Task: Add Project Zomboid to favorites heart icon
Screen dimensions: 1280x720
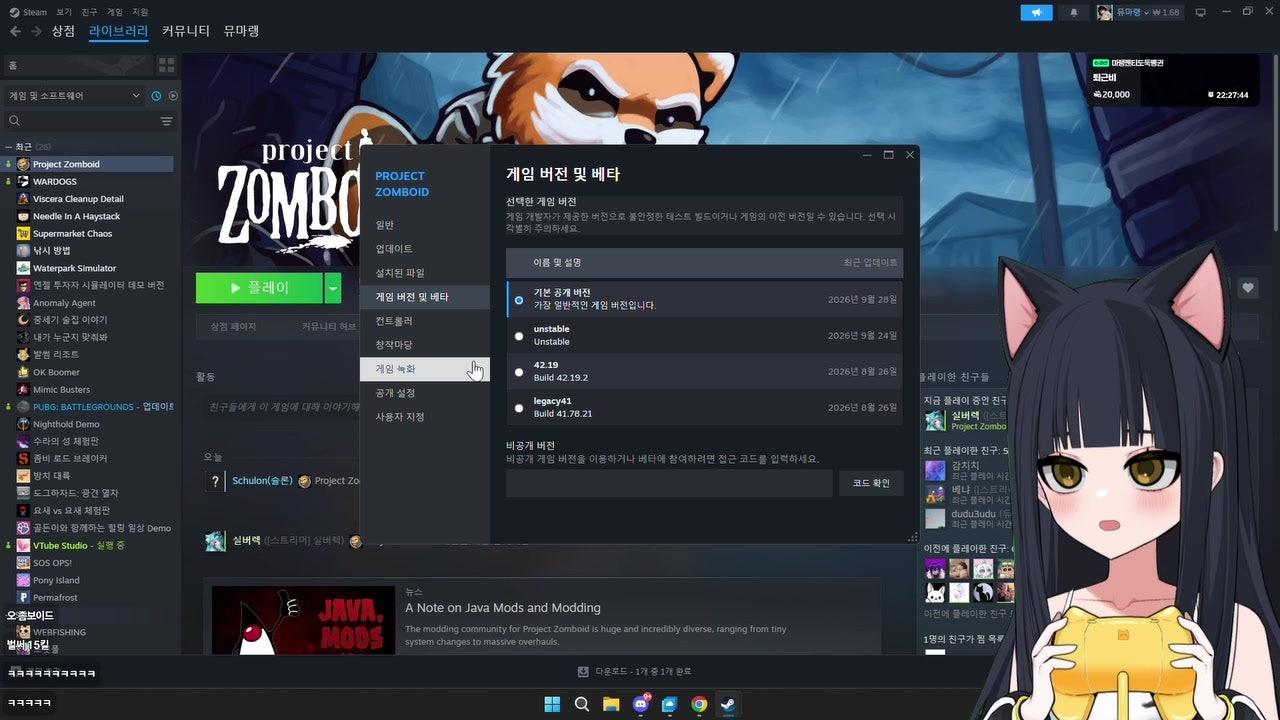Action: coord(1248,288)
